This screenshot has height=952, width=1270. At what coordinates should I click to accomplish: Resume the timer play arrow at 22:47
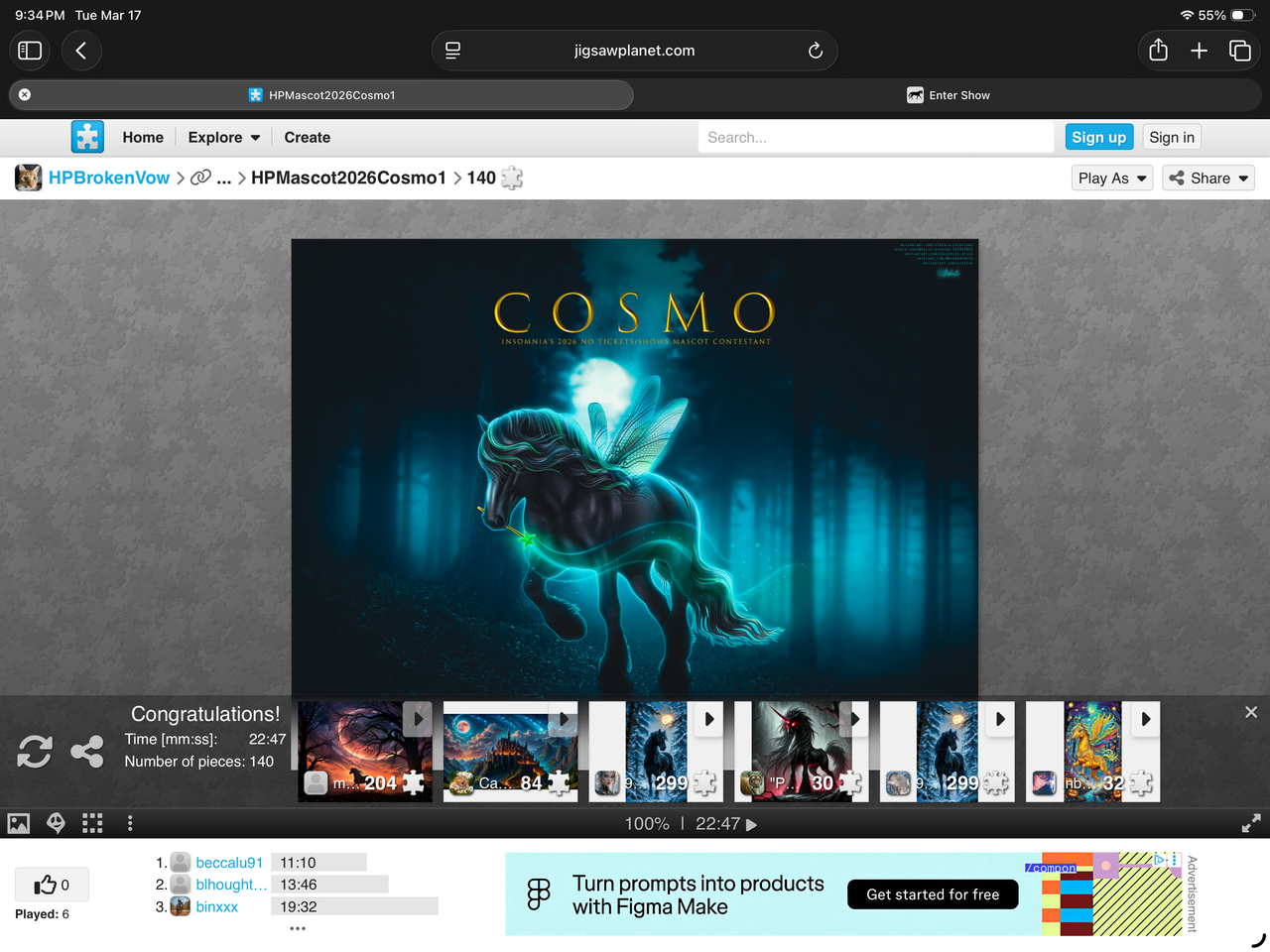tap(751, 824)
